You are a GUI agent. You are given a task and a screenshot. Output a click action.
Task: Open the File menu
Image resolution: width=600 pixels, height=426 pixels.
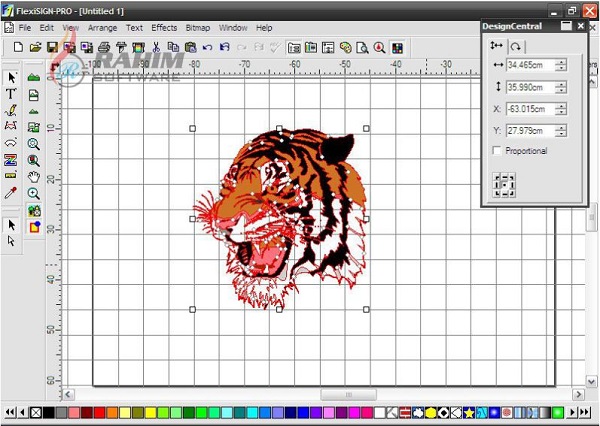pyautogui.click(x=25, y=28)
